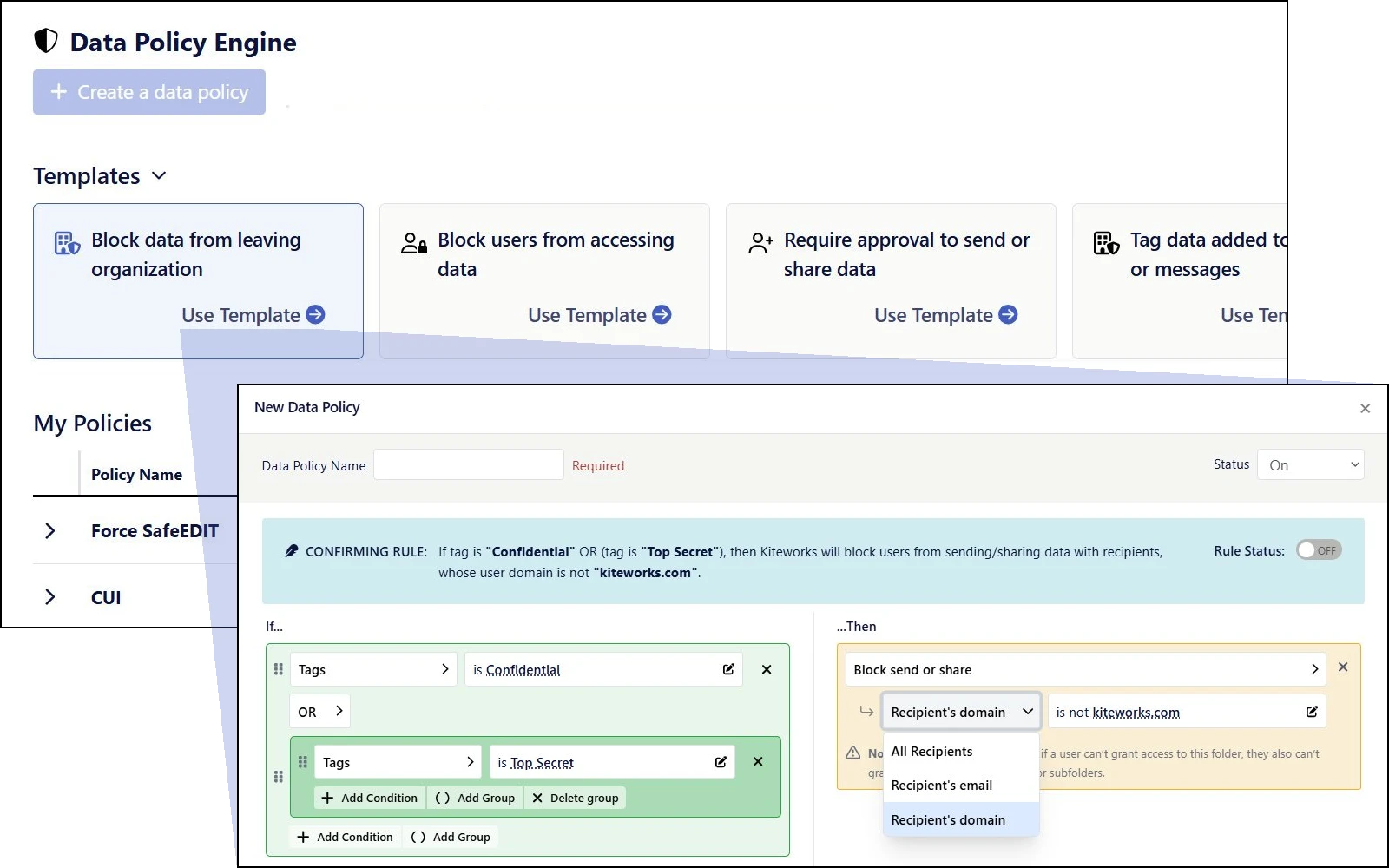Screen dimensions: 1389x868
Task: Click the Data Policy Name input field
Action: 469,464
